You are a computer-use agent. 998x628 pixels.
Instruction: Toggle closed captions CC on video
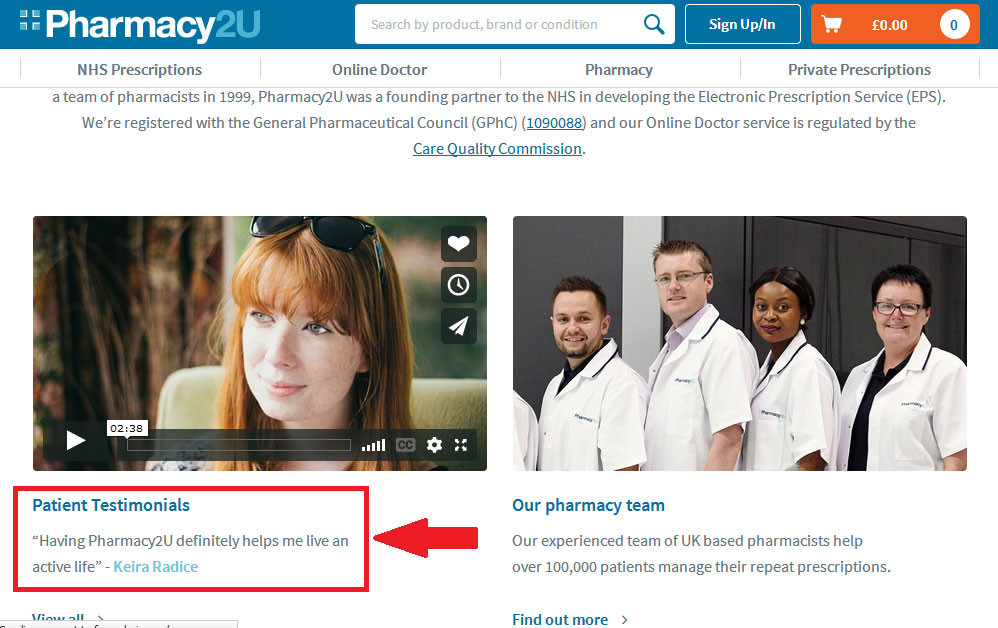coord(405,445)
